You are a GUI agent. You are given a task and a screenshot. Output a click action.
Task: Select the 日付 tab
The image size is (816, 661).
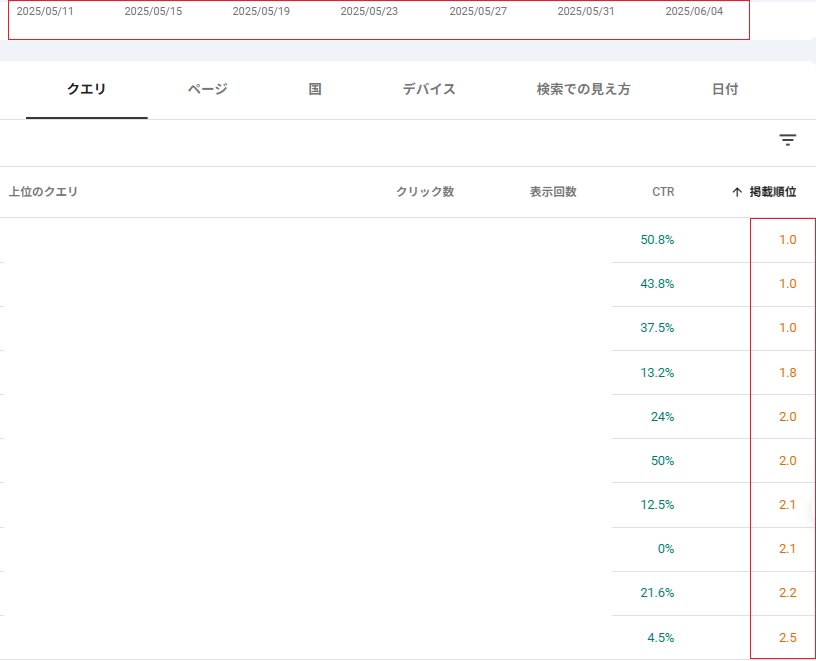(725, 89)
